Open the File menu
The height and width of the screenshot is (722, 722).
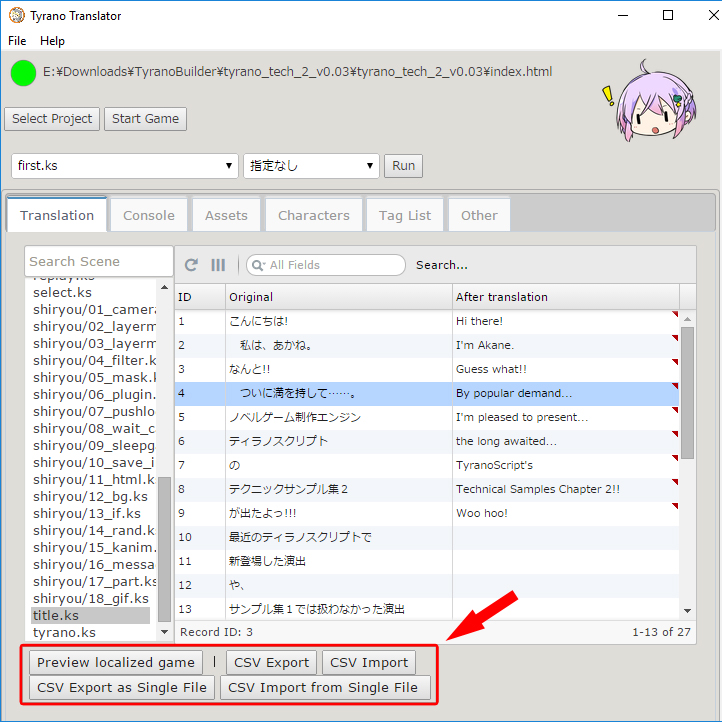click(x=17, y=41)
